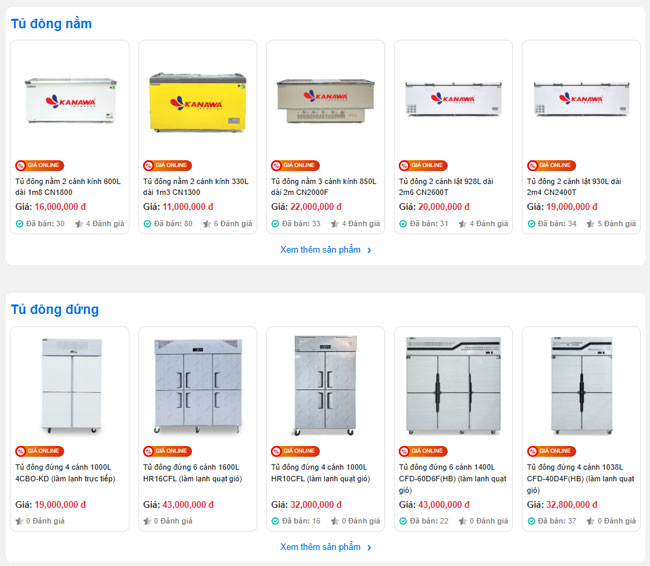This screenshot has height=566, width=650.
Task: Open the Tủ đông đứng category heading
Action: [55, 309]
